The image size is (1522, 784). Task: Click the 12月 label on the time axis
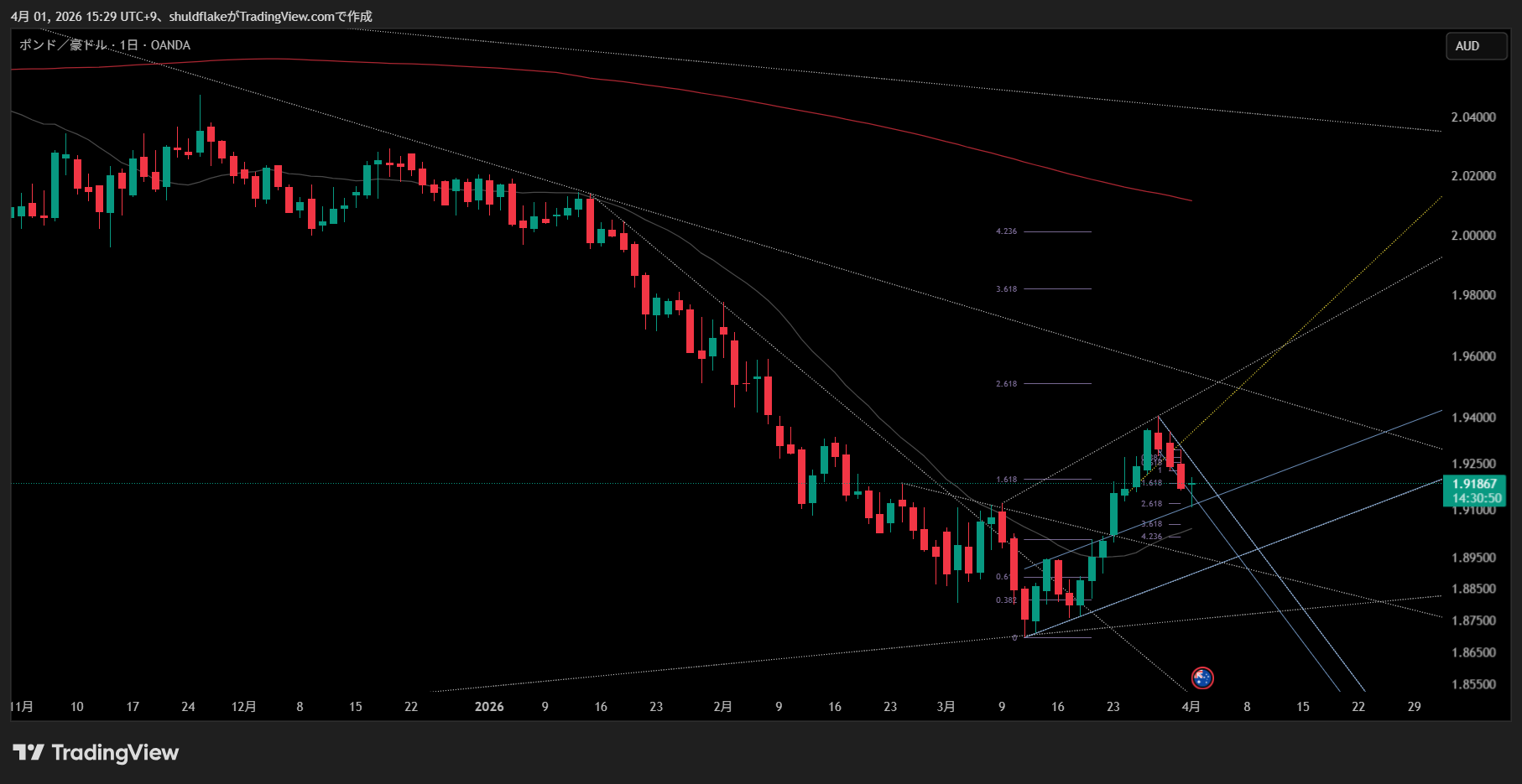coord(243,707)
